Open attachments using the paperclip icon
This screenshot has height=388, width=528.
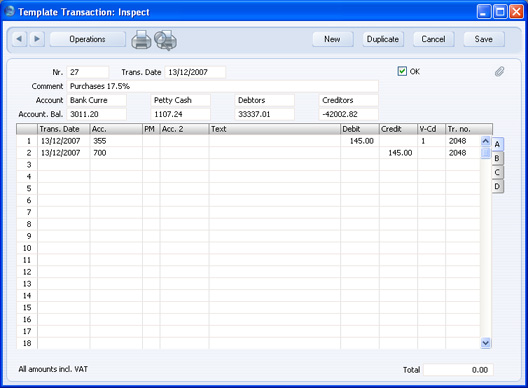pyautogui.click(x=499, y=71)
